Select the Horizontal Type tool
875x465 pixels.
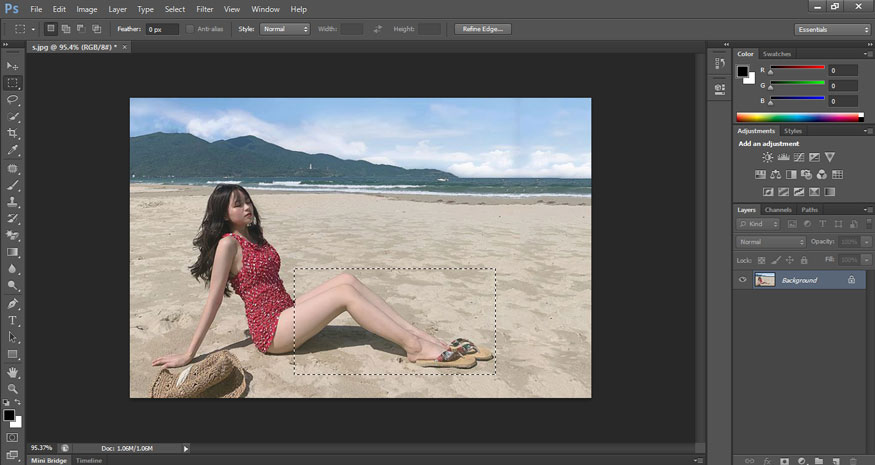coord(13,320)
